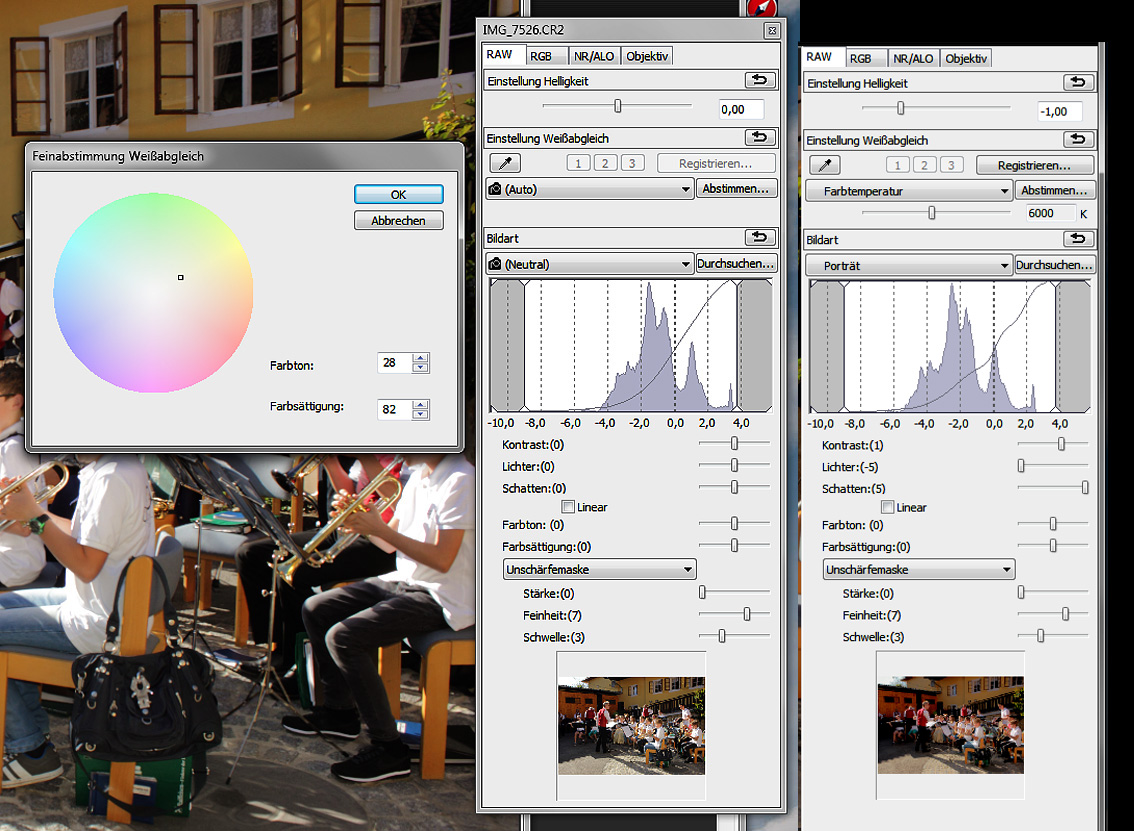Image resolution: width=1134 pixels, height=831 pixels.
Task: Toggle Linear checkbox below the Schatten:(5) slider
Action: tap(888, 508)
